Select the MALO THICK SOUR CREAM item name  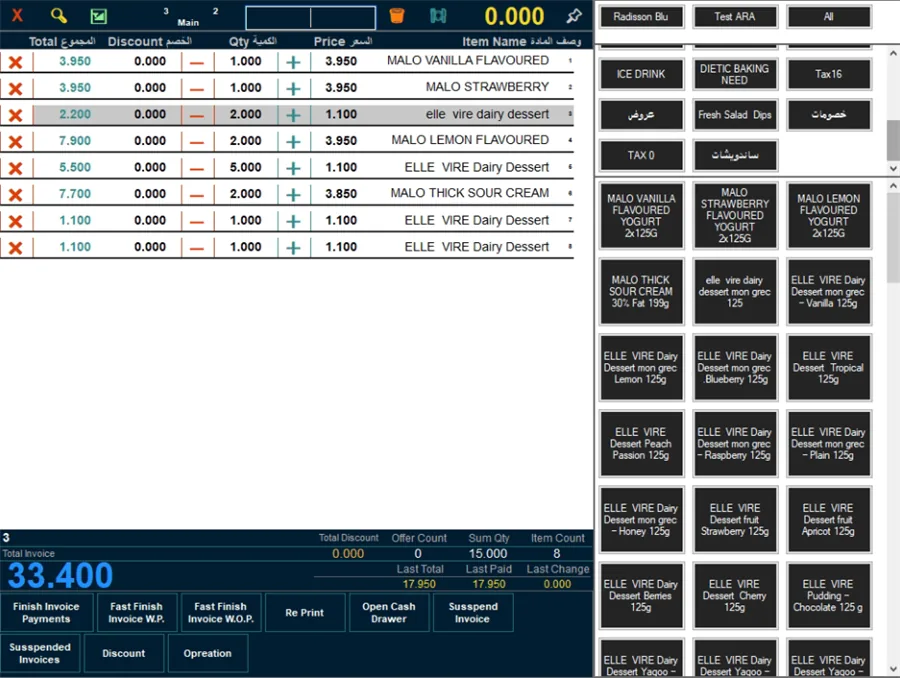coord(470,193)
